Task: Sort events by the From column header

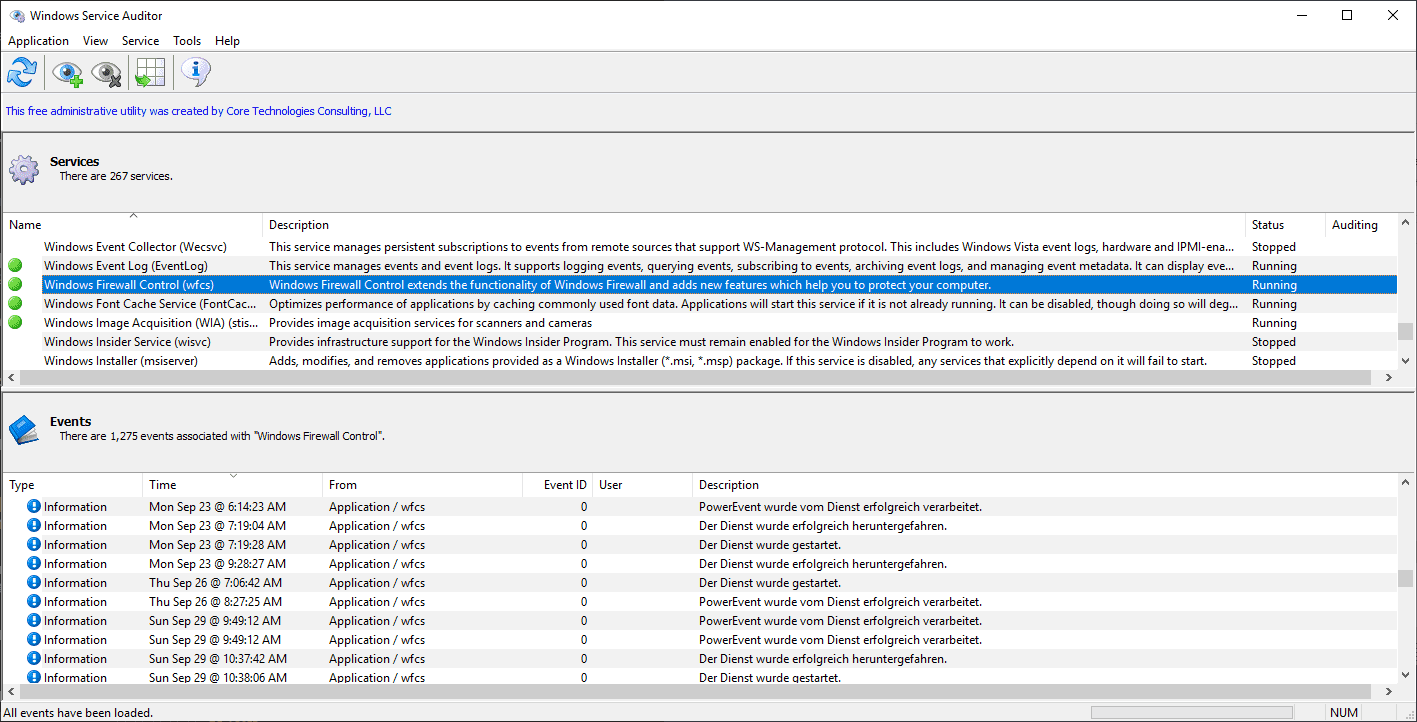Action: click(422, 485)
